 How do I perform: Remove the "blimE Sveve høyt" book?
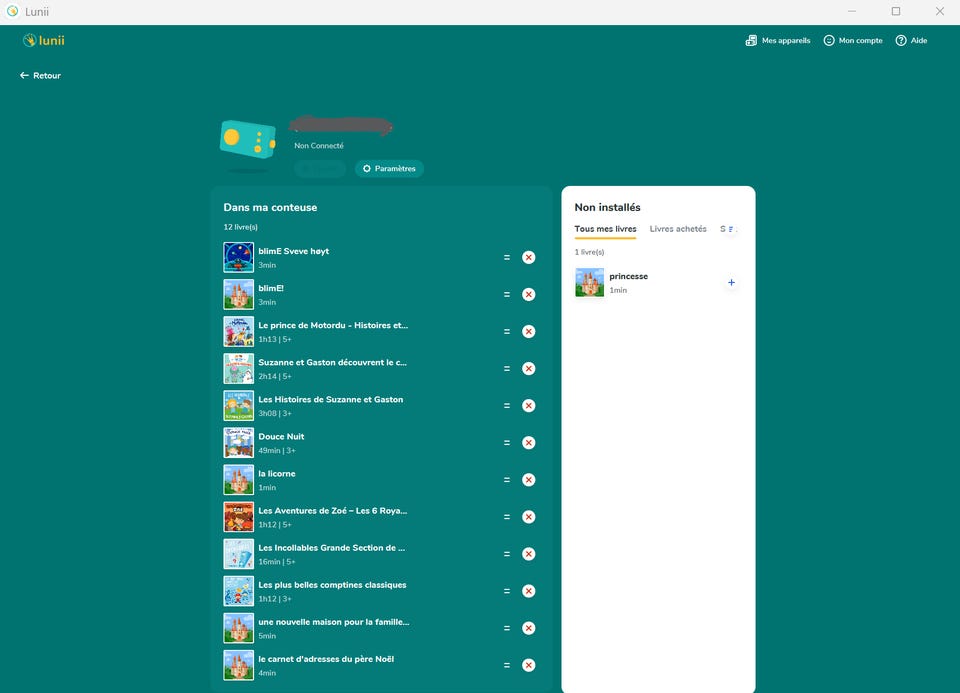pos(528,258)
